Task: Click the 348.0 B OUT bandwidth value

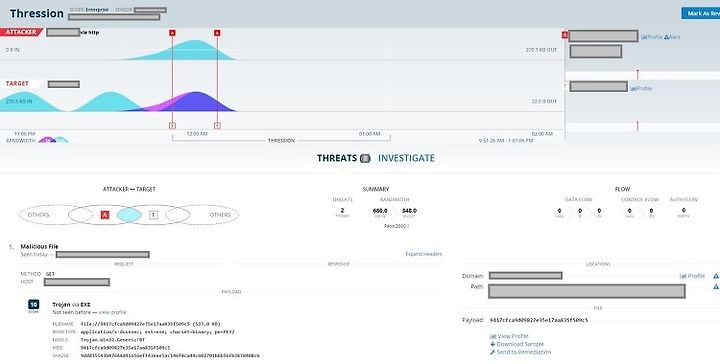Action: (x=409, y=211)
